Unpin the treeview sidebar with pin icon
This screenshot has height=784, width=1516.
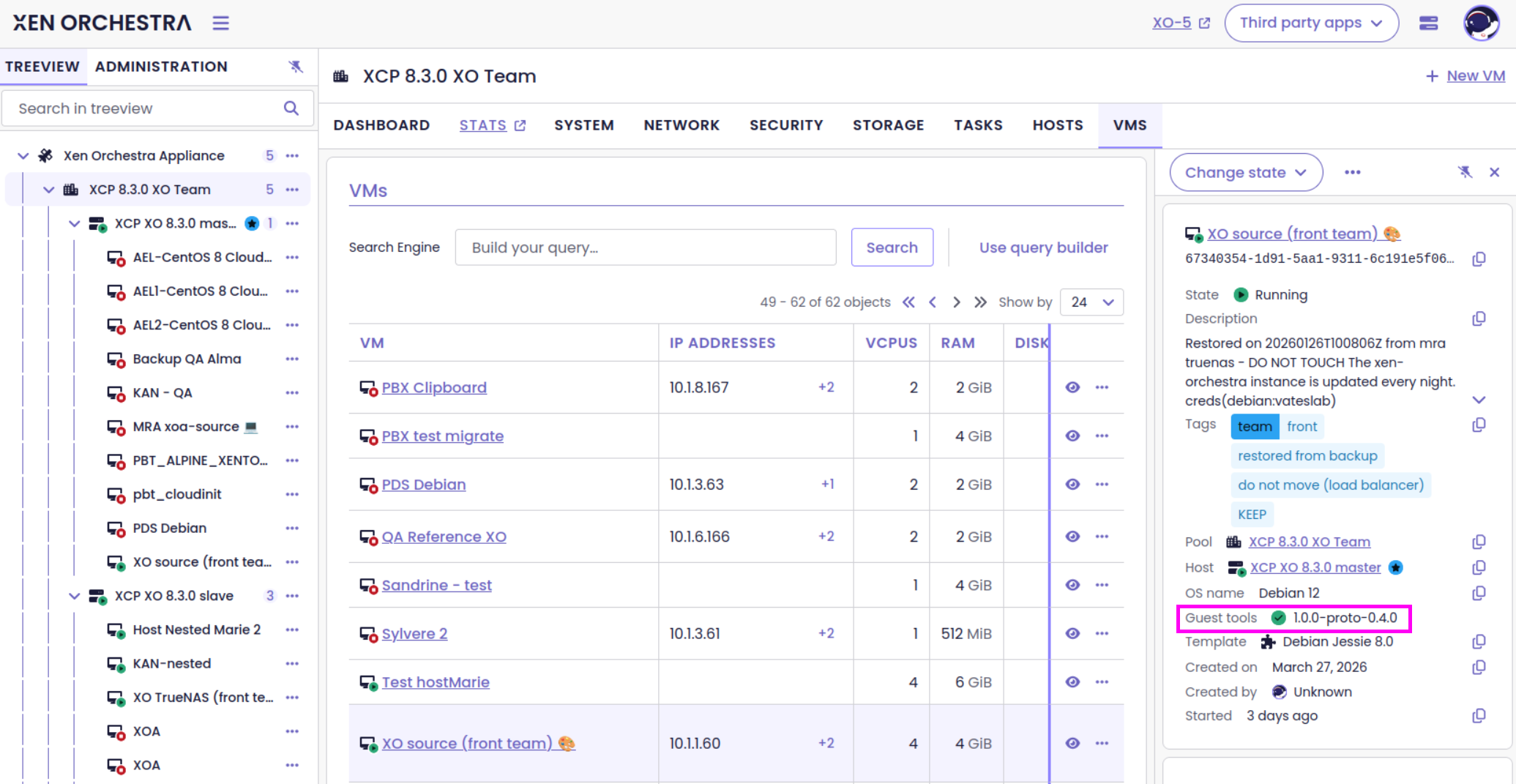click(x=296, y=67)
